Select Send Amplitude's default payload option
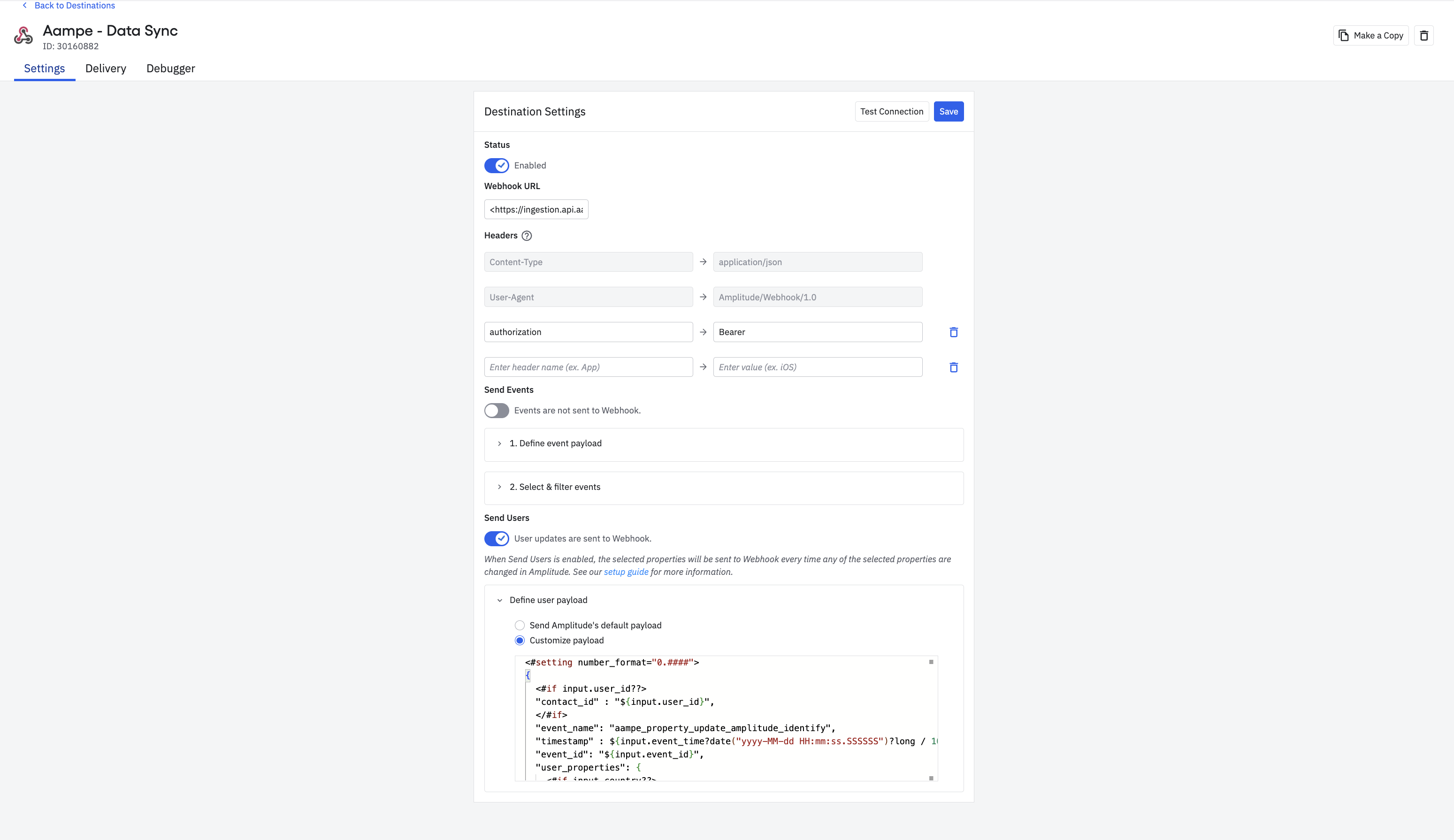The image size is (1454, 840). click(x=520, y=626)
